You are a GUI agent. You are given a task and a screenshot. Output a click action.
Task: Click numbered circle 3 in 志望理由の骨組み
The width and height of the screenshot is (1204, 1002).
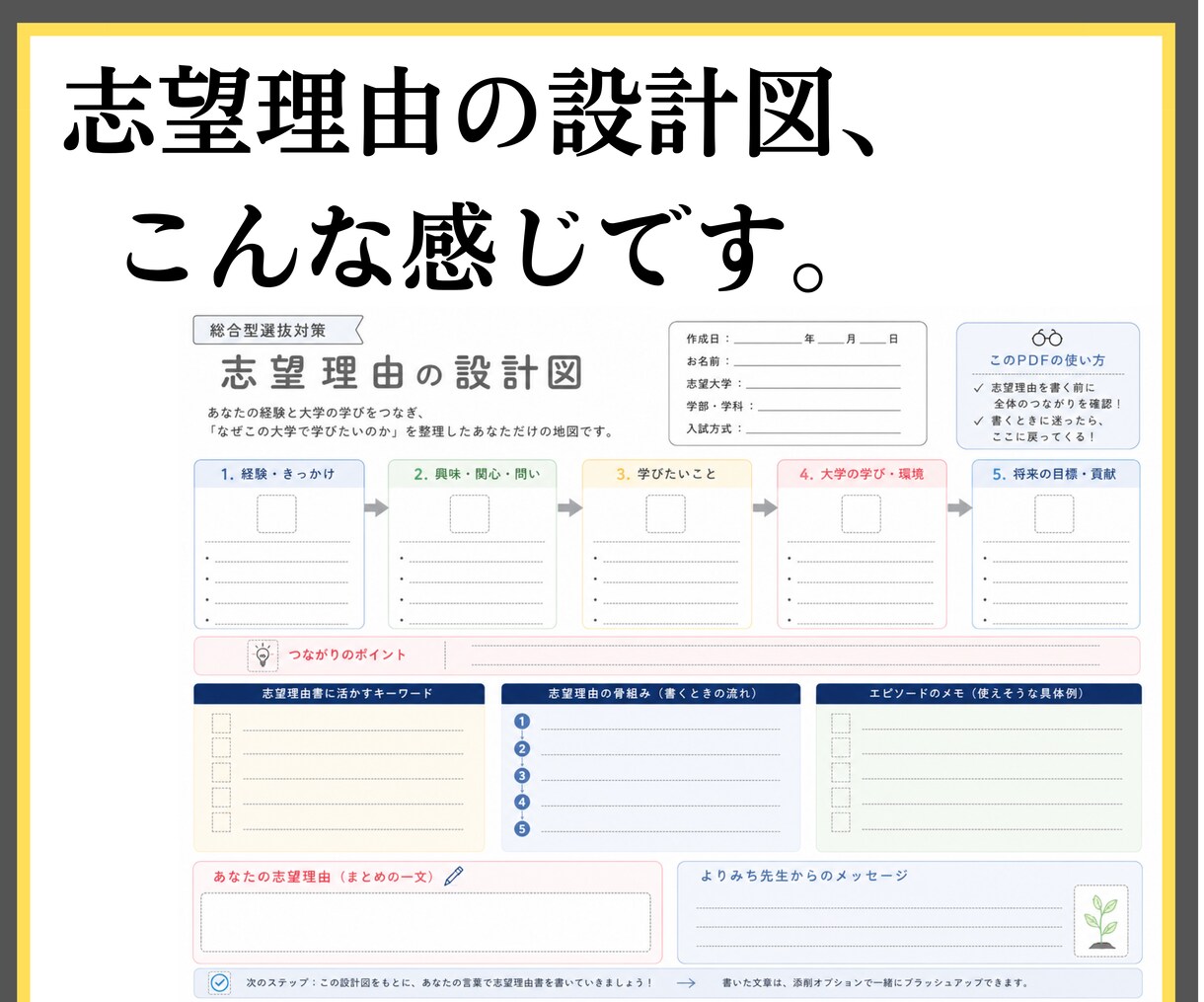pyautogui.click(x=522, y=776)
